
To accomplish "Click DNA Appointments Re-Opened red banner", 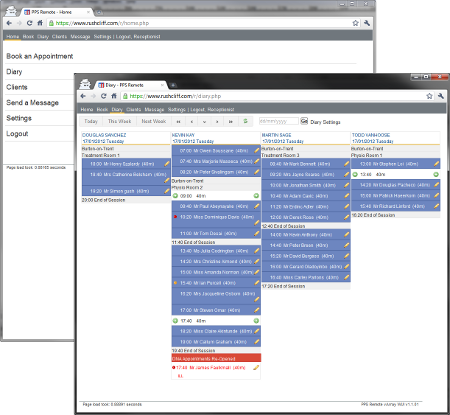I will pos(216,359).
